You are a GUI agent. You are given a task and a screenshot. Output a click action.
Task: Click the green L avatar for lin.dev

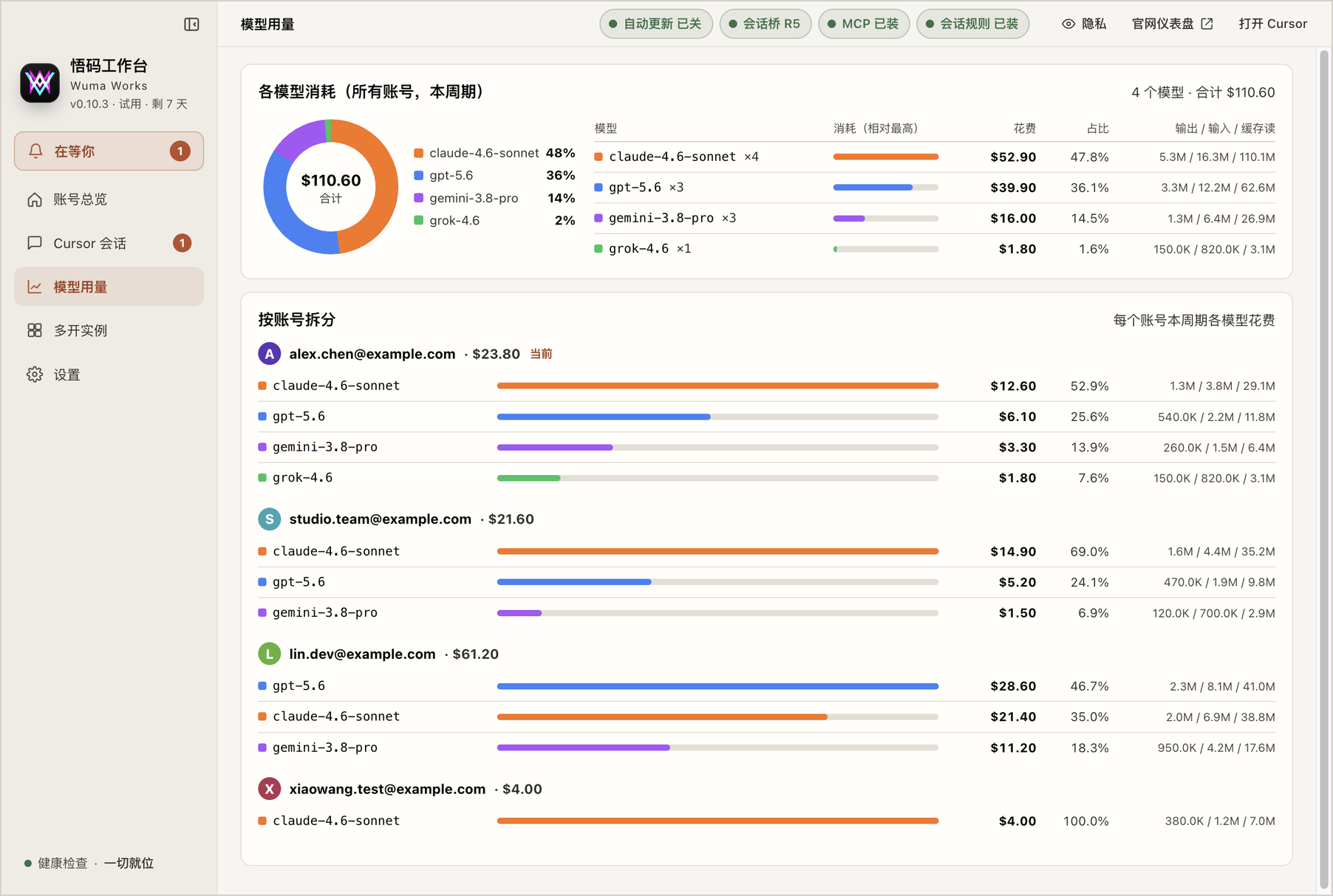(x=270, y=654)
